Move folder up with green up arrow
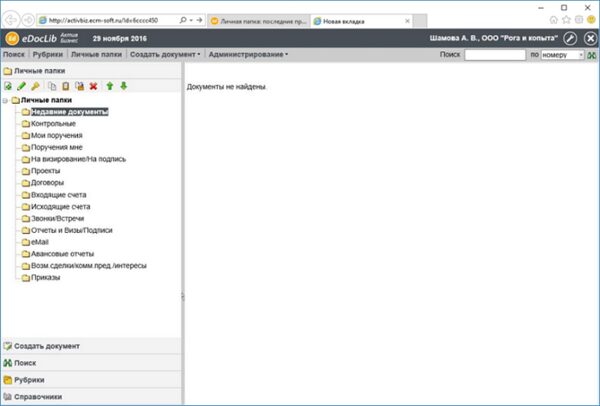The height and width of the screenshot is (406, 600). click(x=110, y=86)
